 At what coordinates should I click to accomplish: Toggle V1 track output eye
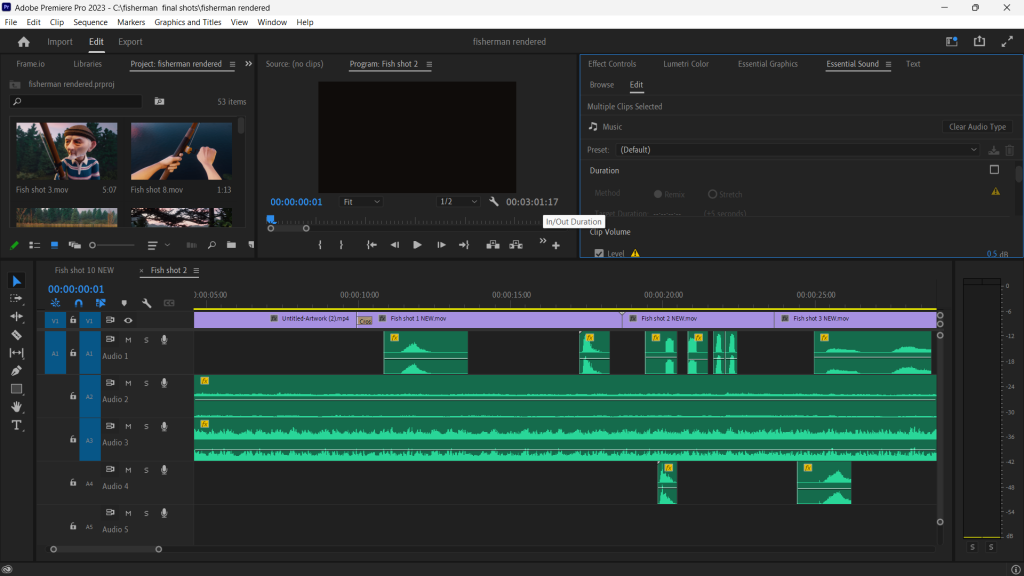(x=128, y=320)
